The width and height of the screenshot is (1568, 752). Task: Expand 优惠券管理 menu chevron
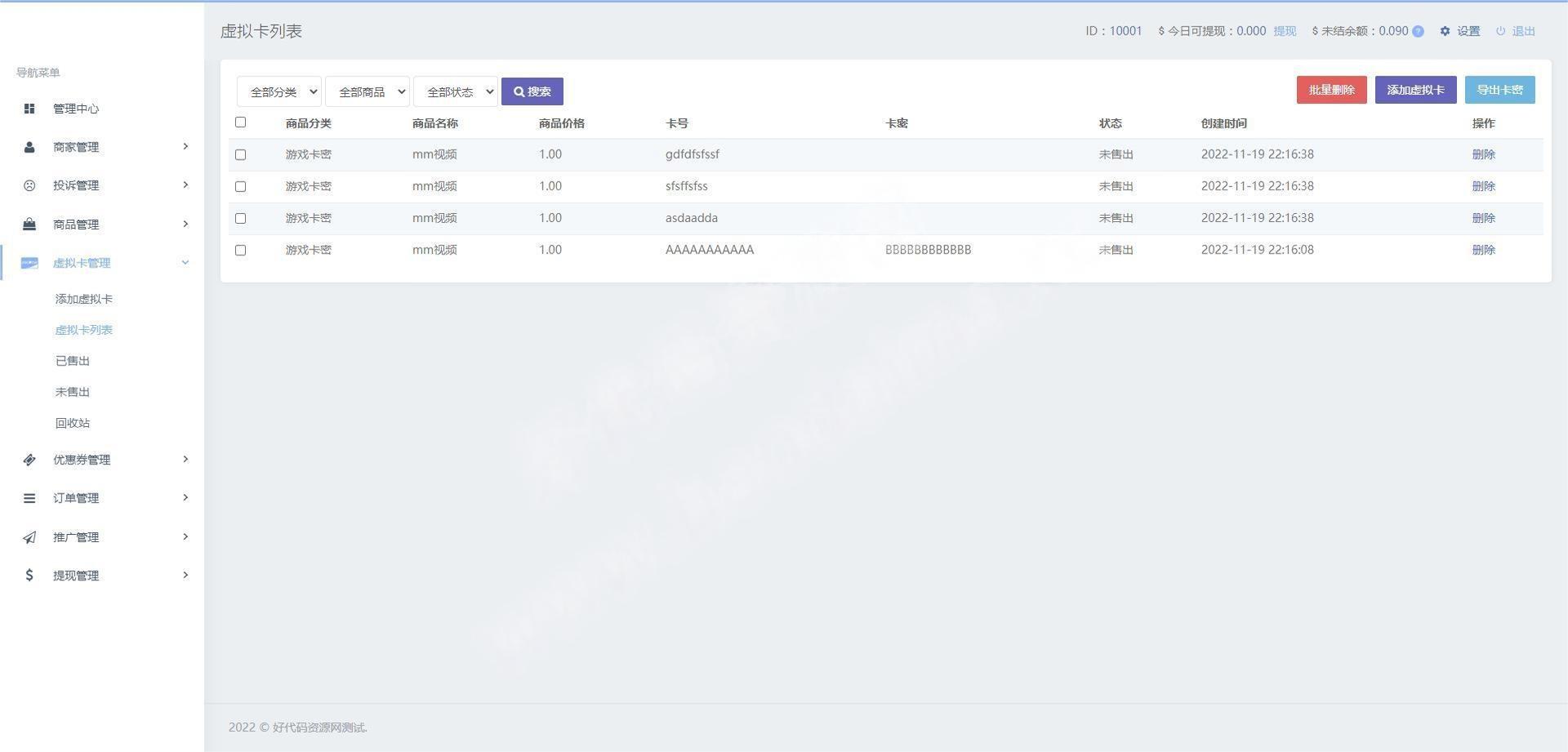point(185,459)
